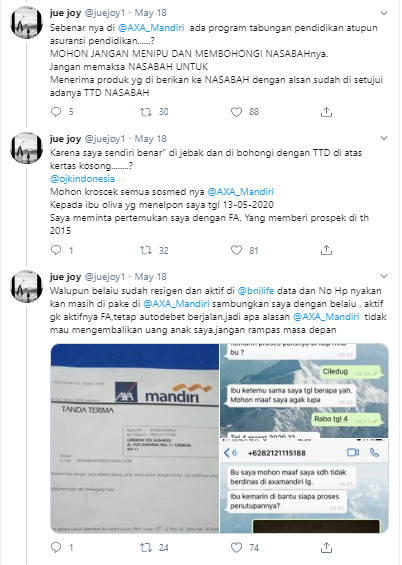Like the first tweet with 88 likes

tap(236, 112)
